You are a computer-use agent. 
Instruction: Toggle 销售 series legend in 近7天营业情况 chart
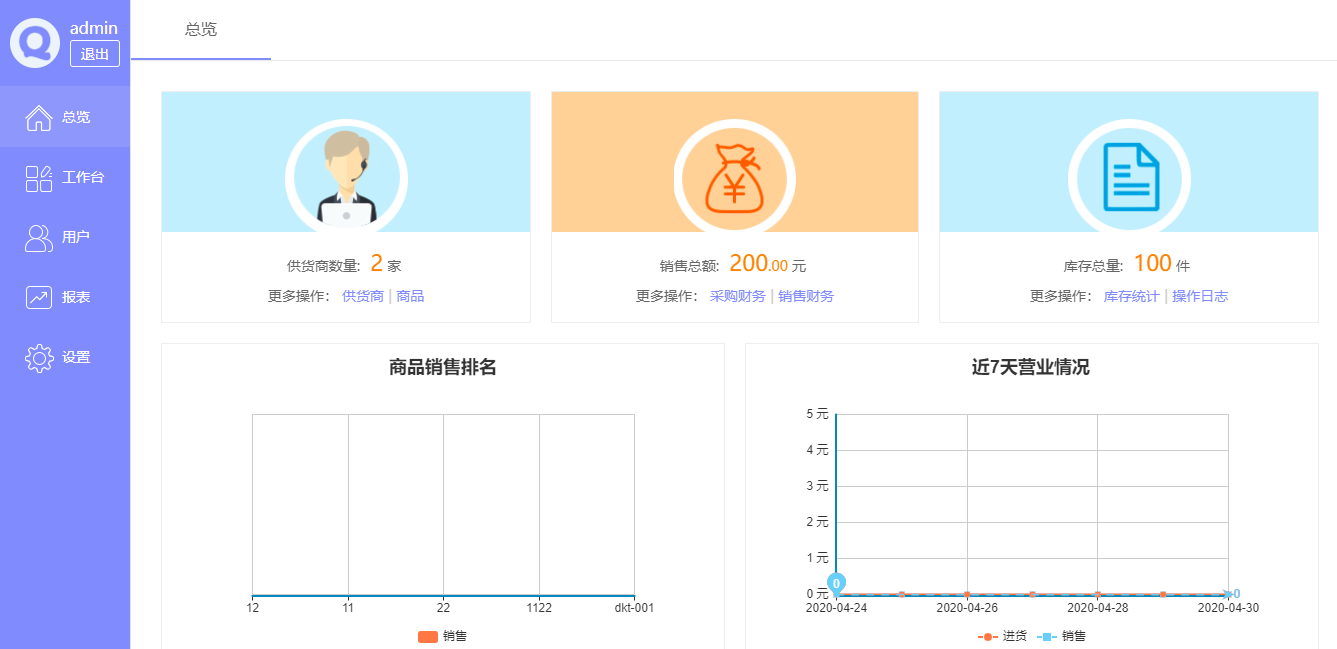coord(1060,636)
